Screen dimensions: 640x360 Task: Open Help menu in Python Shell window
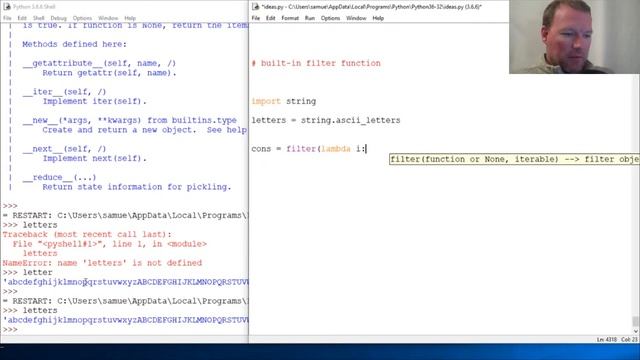[x=130, y=18]
